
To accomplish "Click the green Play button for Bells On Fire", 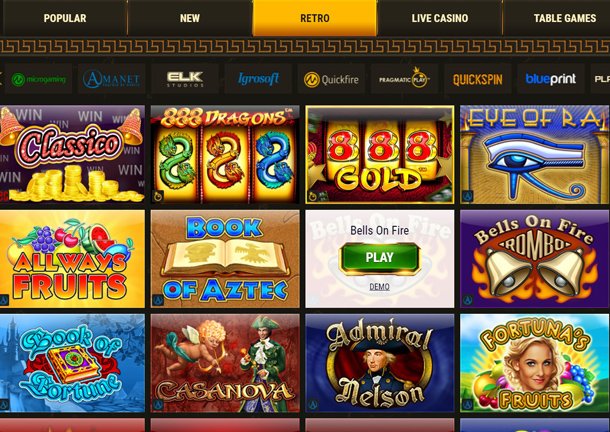I will coord(379,257).
